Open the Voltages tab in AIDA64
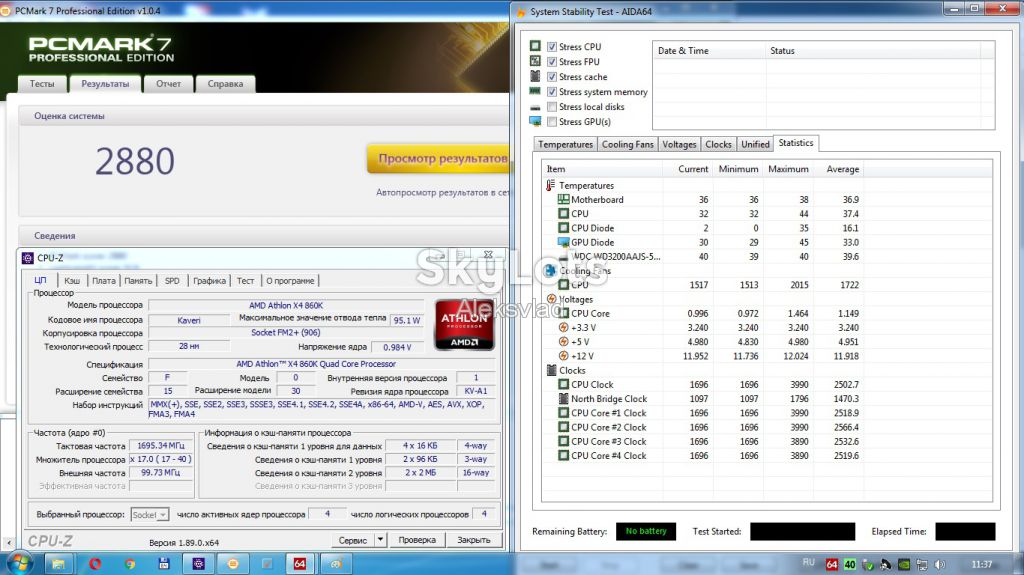This screenshot has height=575, width=1024. click(x=679, y=144)
